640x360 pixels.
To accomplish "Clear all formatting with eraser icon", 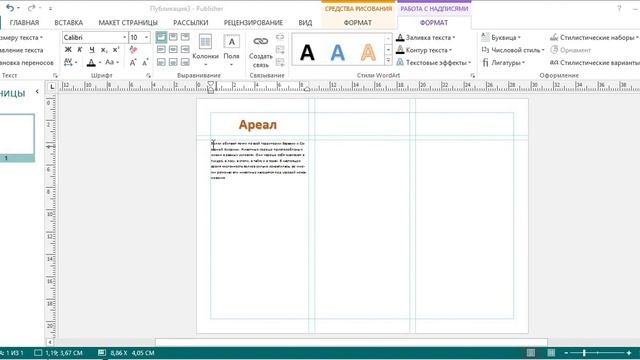I will 133,50.
